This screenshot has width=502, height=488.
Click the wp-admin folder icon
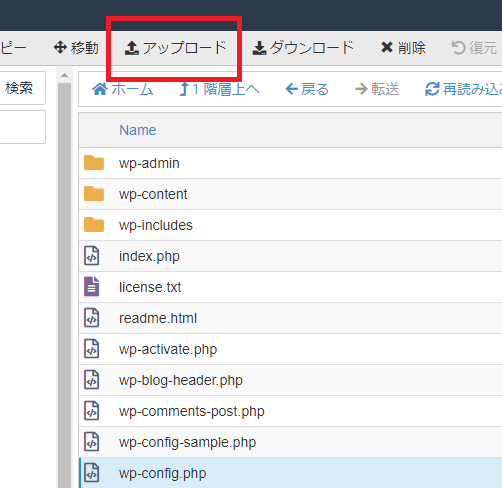(94, 163)
